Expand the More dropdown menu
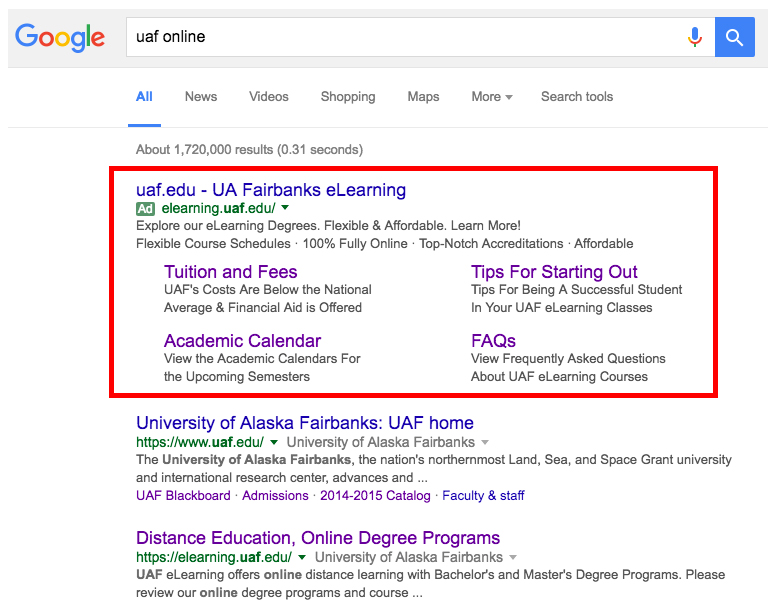 coord(492,97)
